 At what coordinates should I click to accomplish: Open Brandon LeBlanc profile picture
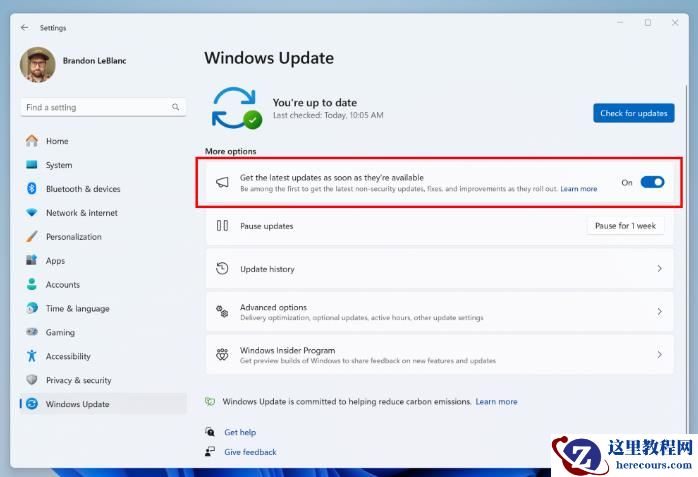point(38,65)
